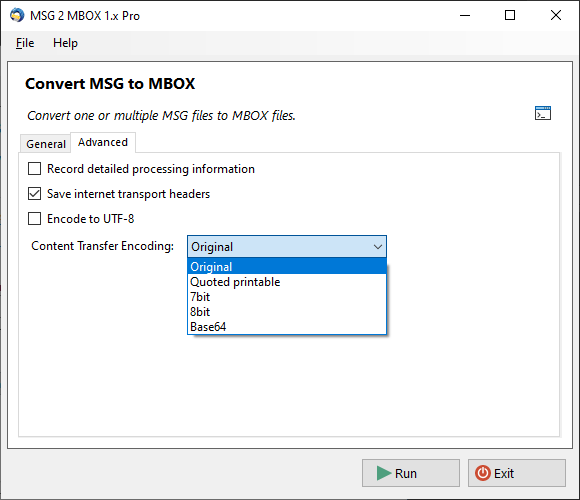Choose Base64 transfer encoding

pos(287,327)
